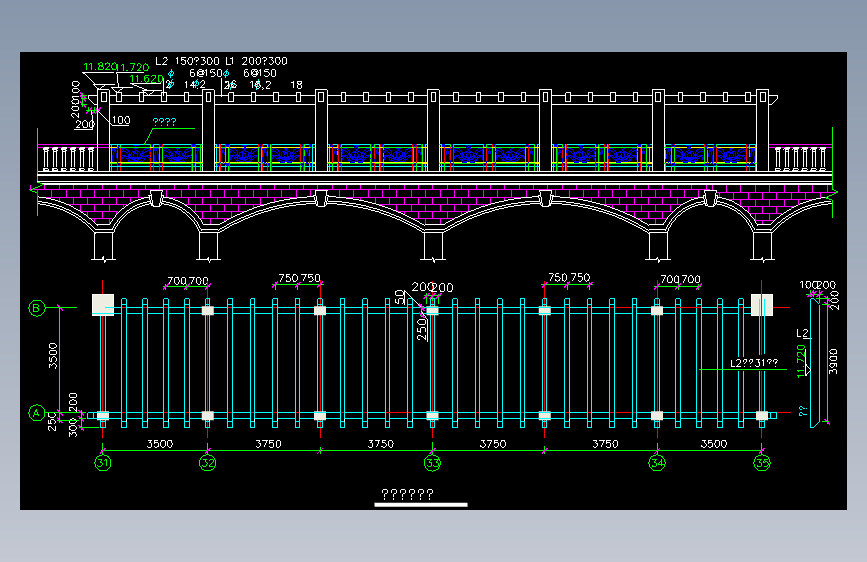The width and height of the screenshot is (867, 562).
Task: Select the beam note 'L1 200?300'
Action: (256, 61)
